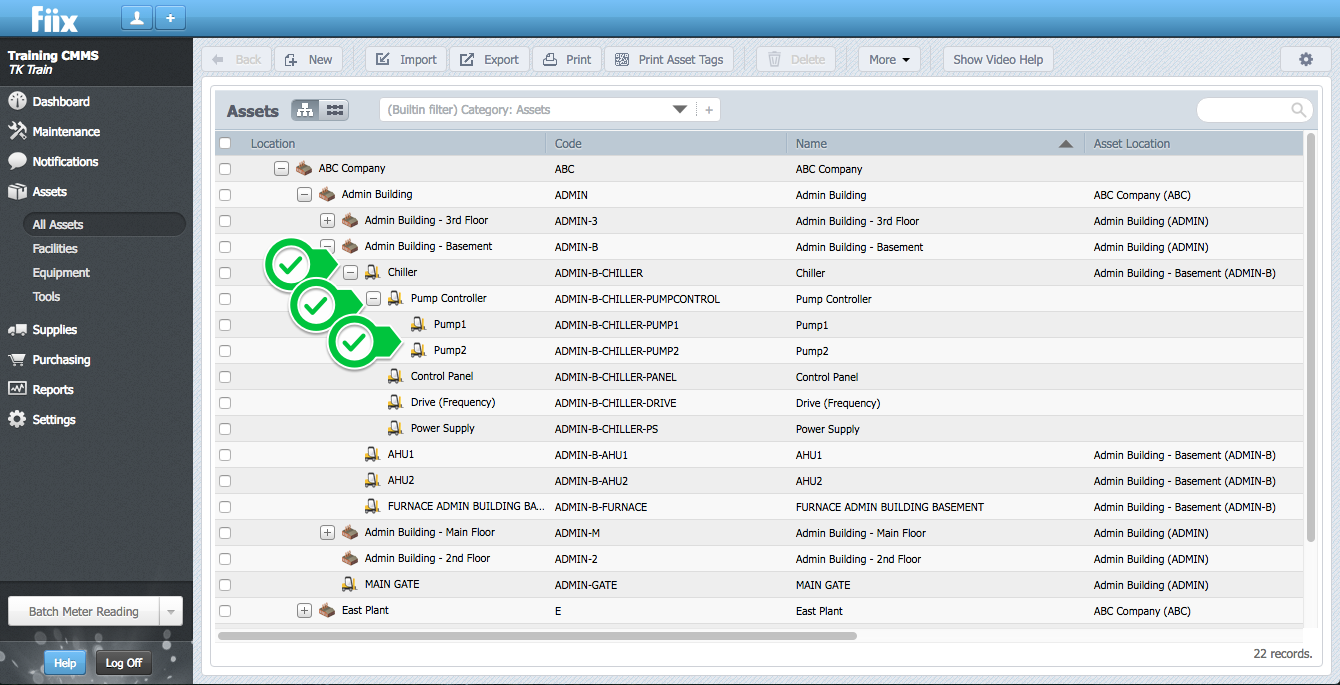Select the Pump1 row checkbox
The height and width of the screenshot is (685, 1340).
pyautogui.click(x=225, y=325)
